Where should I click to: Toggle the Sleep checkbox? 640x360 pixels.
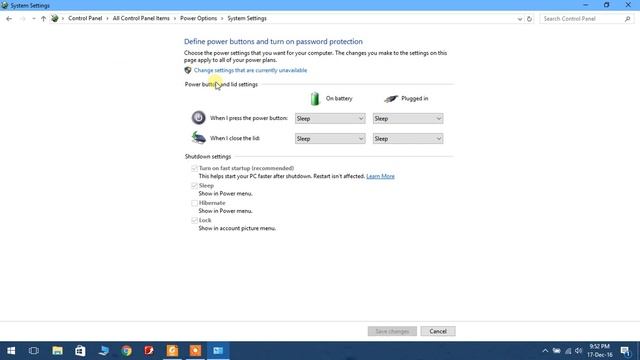point(194,186)
